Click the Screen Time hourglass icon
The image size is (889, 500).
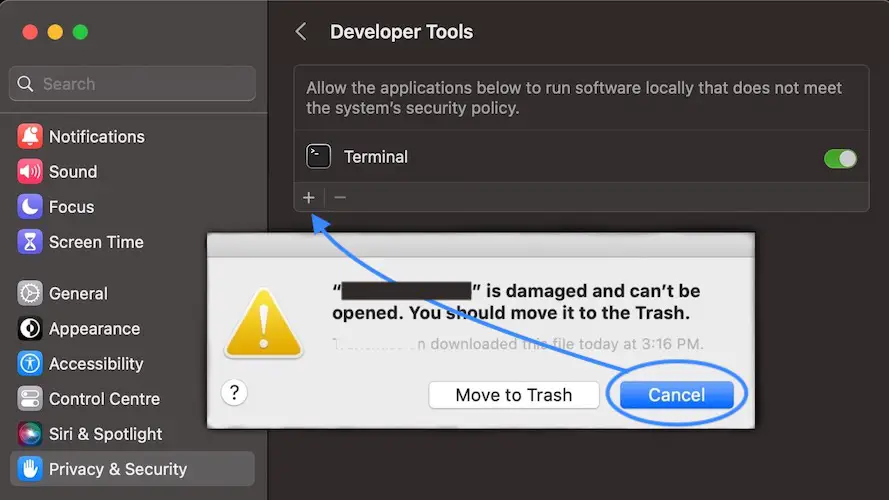[x=29, y=242]
